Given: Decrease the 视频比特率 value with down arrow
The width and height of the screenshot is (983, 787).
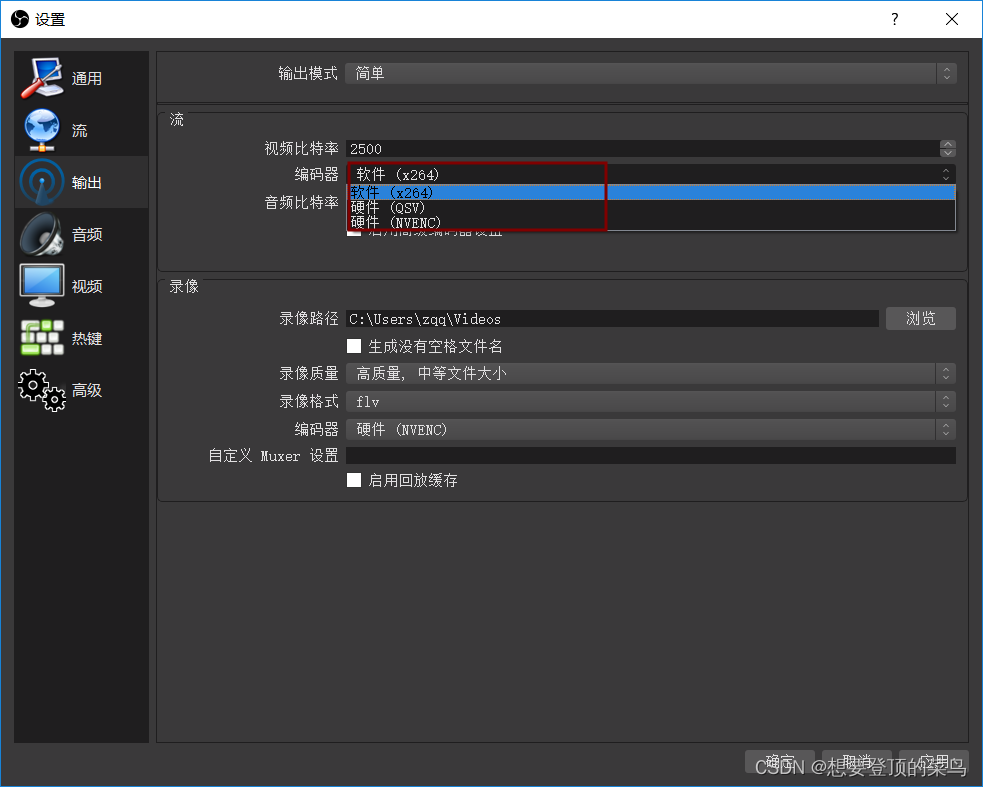Looking at the screenshot, I should tap(948, 153).
